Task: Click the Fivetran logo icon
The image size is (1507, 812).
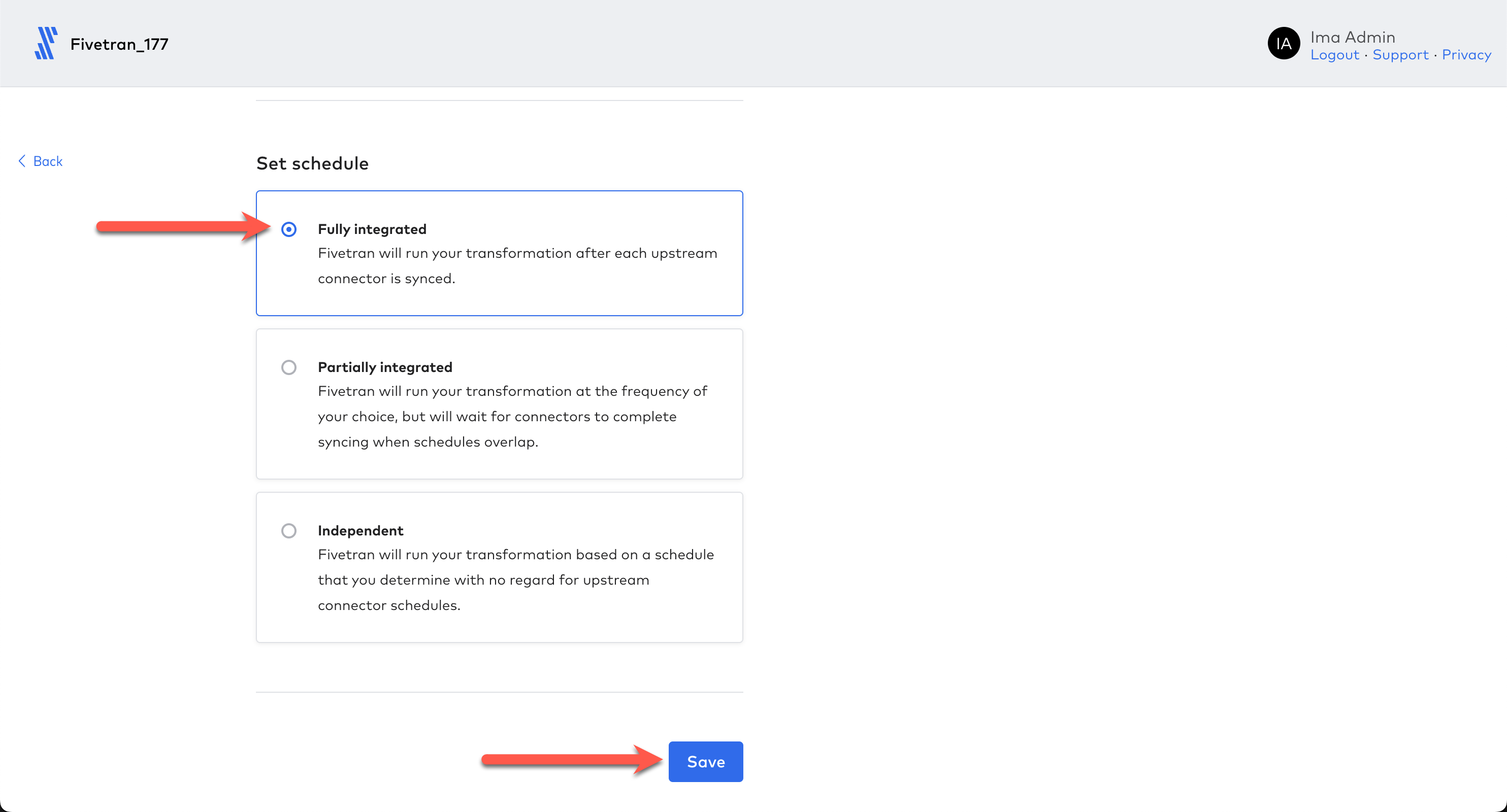Action: [46, 43]
